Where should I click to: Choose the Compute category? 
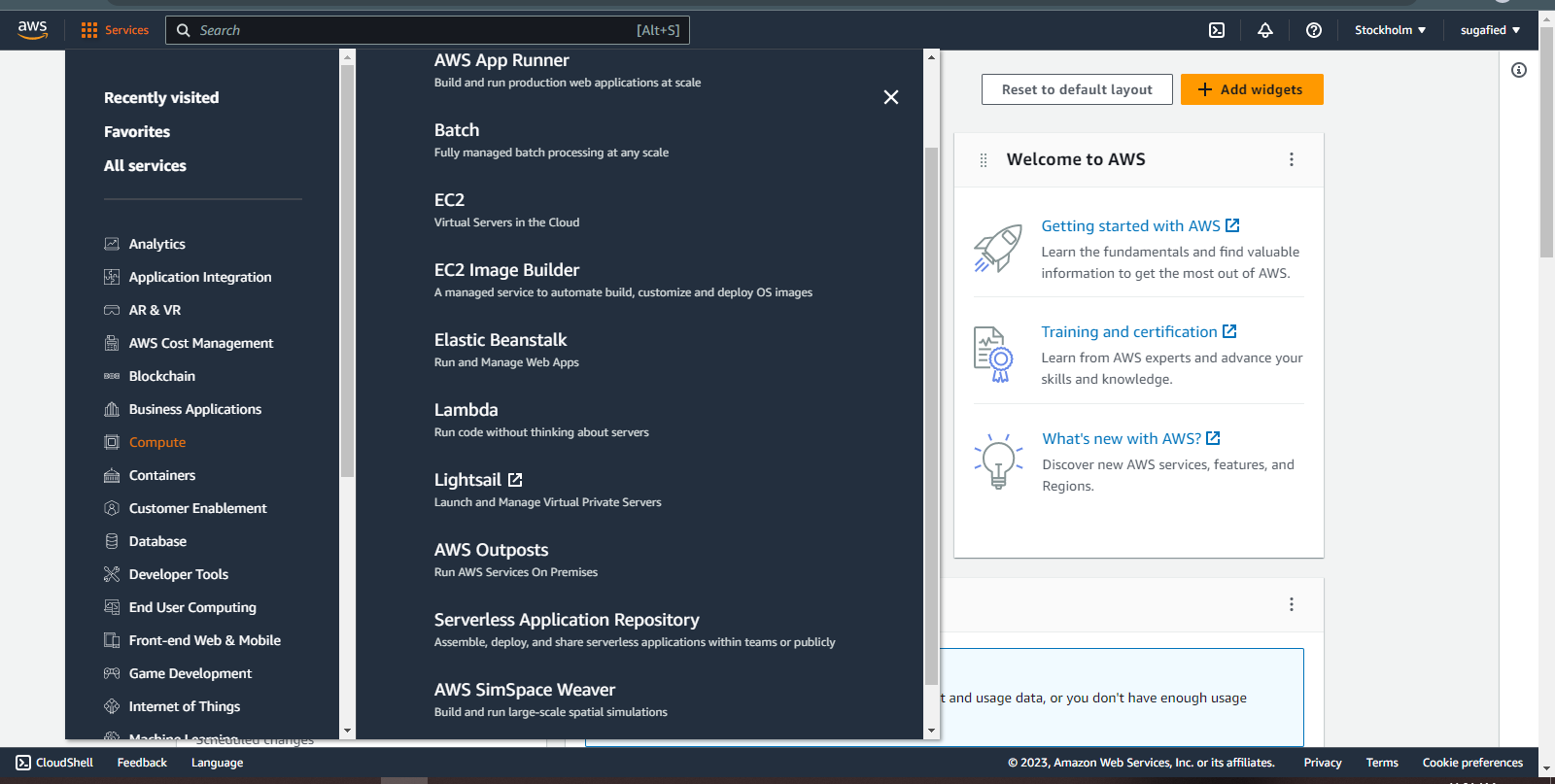pos(157,442)
